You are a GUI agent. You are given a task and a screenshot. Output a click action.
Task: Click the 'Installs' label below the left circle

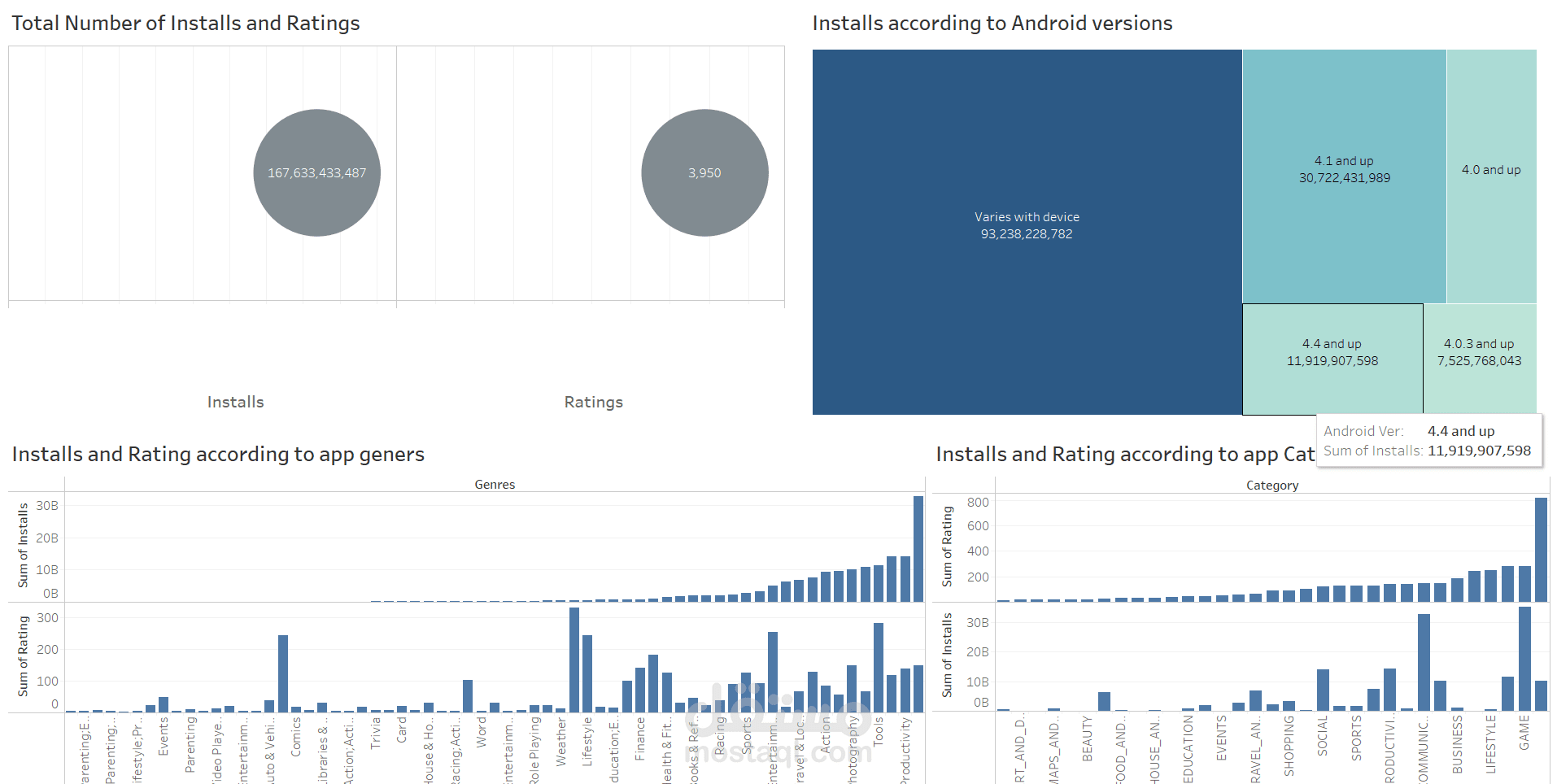coord(235,402)
